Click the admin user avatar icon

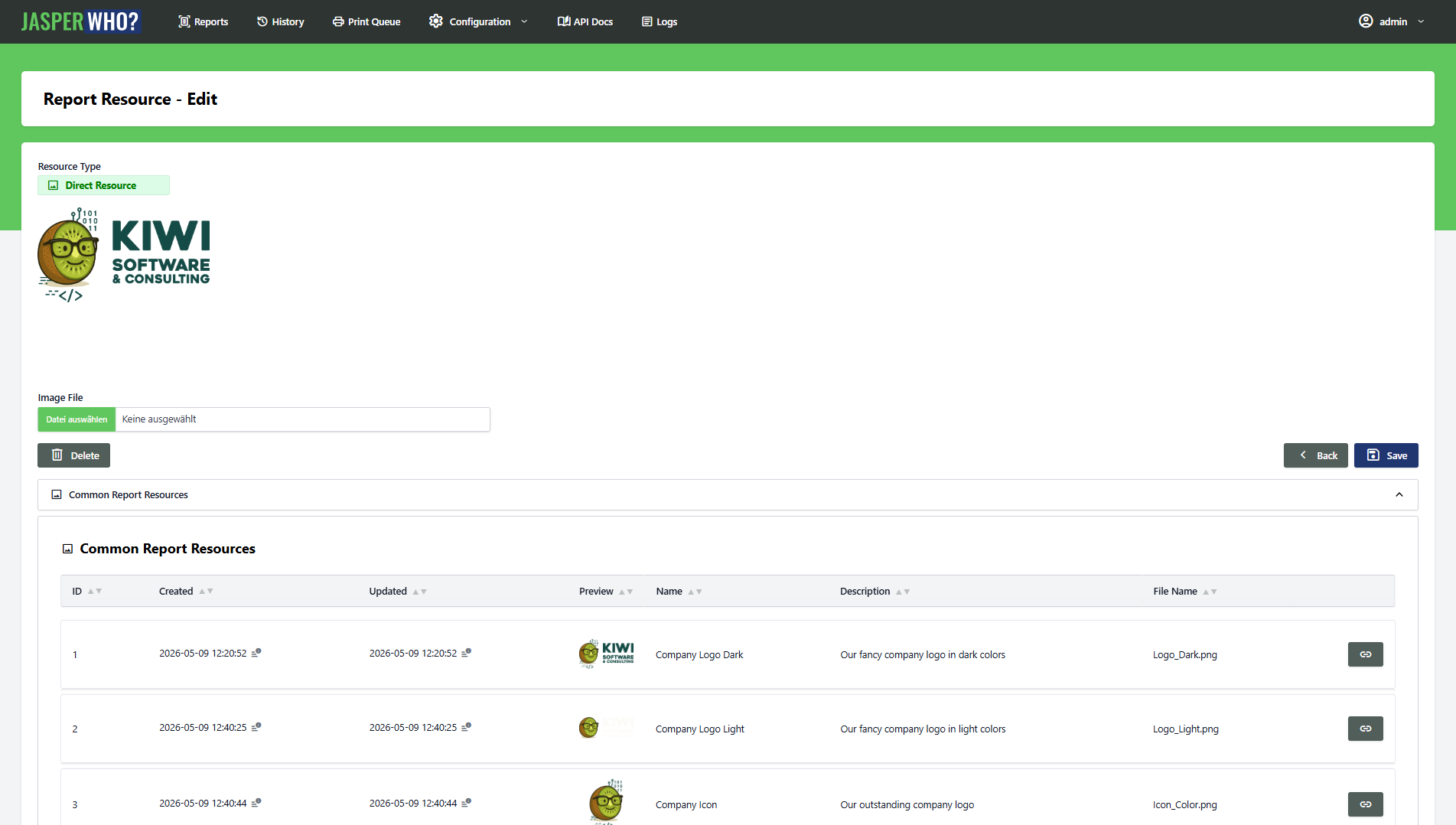(x=1366, y=21)
